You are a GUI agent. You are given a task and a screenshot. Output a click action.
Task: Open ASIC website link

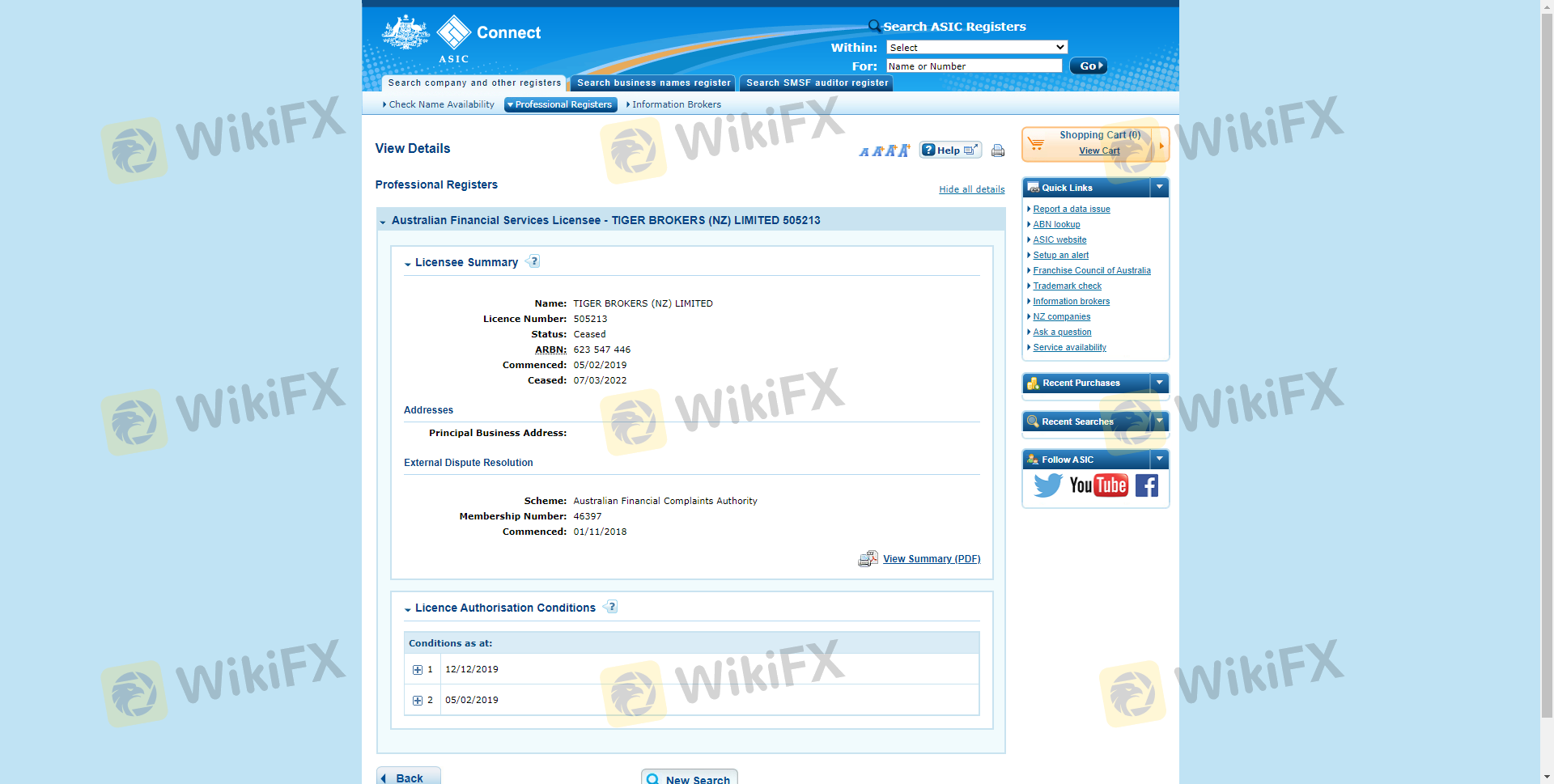[x=1059, y=240]
